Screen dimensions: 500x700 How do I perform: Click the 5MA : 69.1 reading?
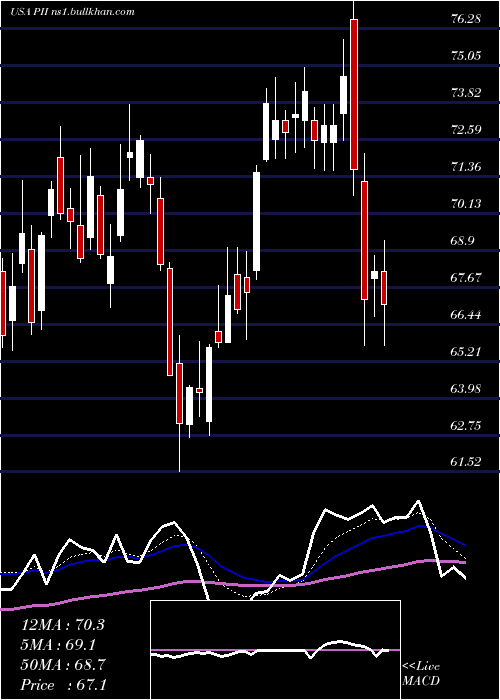tap(58, 645)
